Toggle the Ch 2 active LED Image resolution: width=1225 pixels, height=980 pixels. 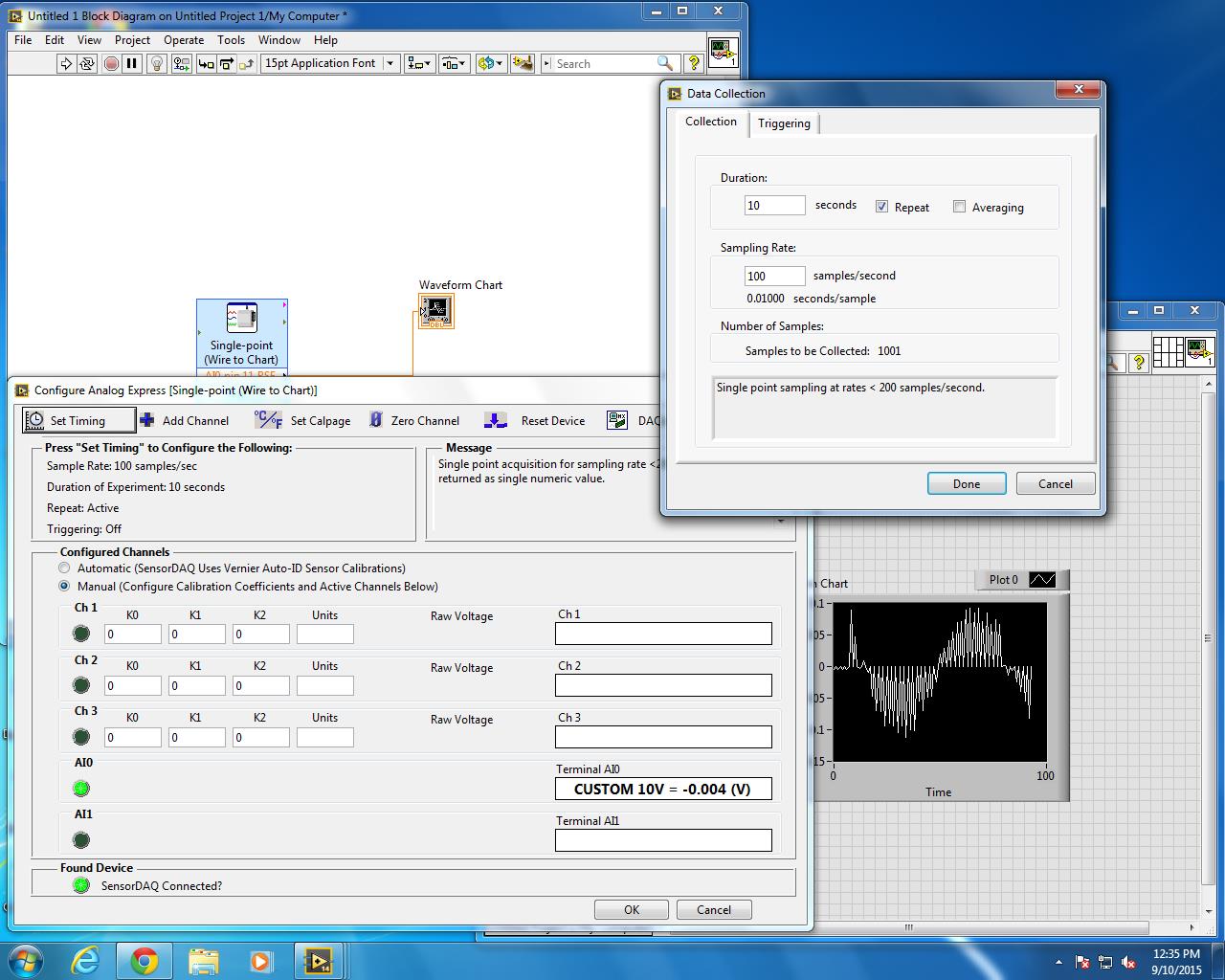pos(81,685)
